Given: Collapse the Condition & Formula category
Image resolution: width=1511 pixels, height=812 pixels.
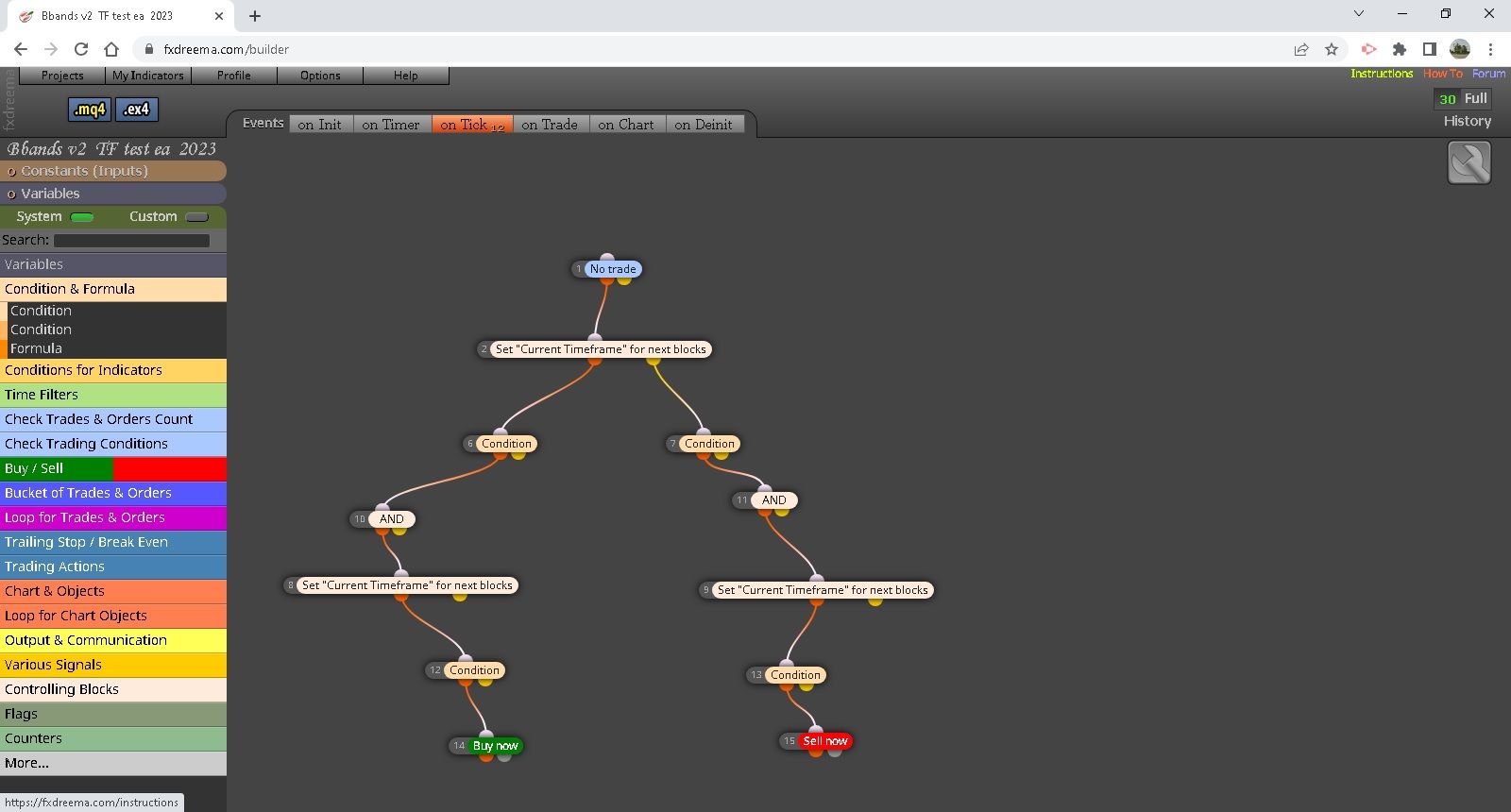Looking at the screenshot, I should click(113, 289).
